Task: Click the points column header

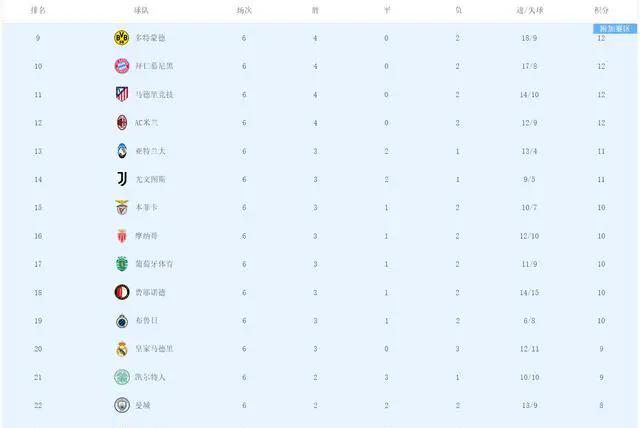Action: click(x=601, y=10)
